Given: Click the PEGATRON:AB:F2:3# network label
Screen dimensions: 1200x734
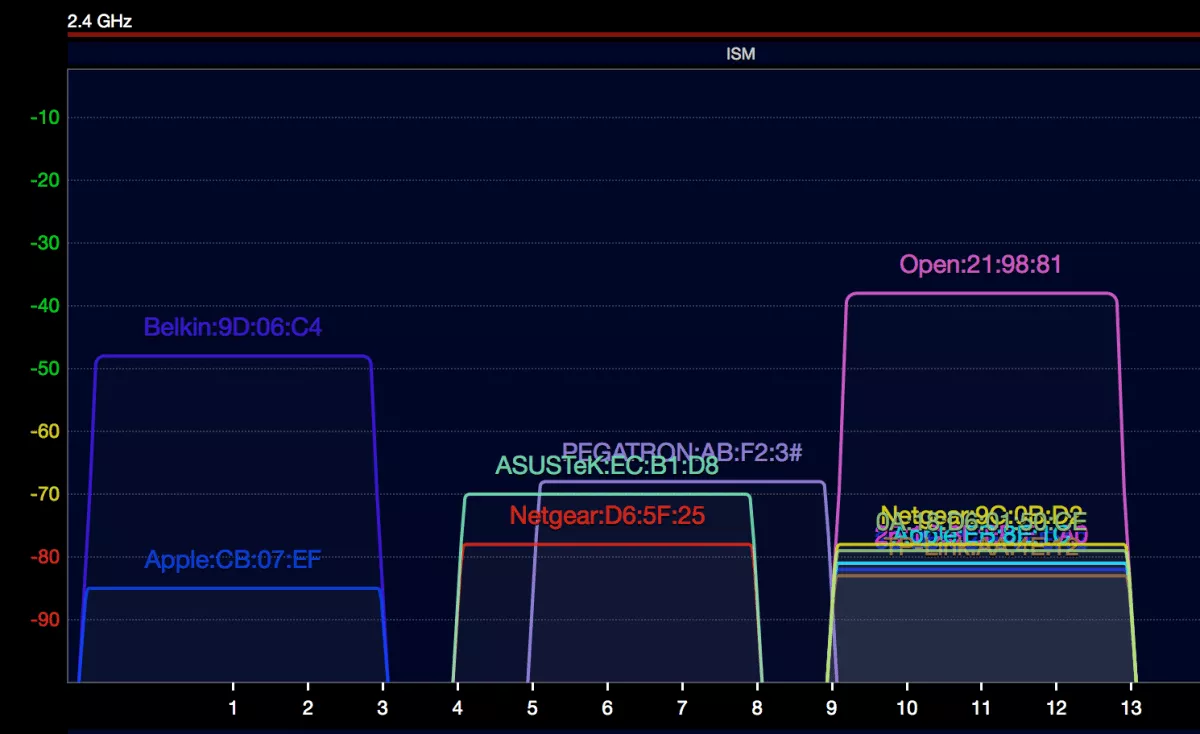Looking at the screenshot, I should [x=682, y=452].
